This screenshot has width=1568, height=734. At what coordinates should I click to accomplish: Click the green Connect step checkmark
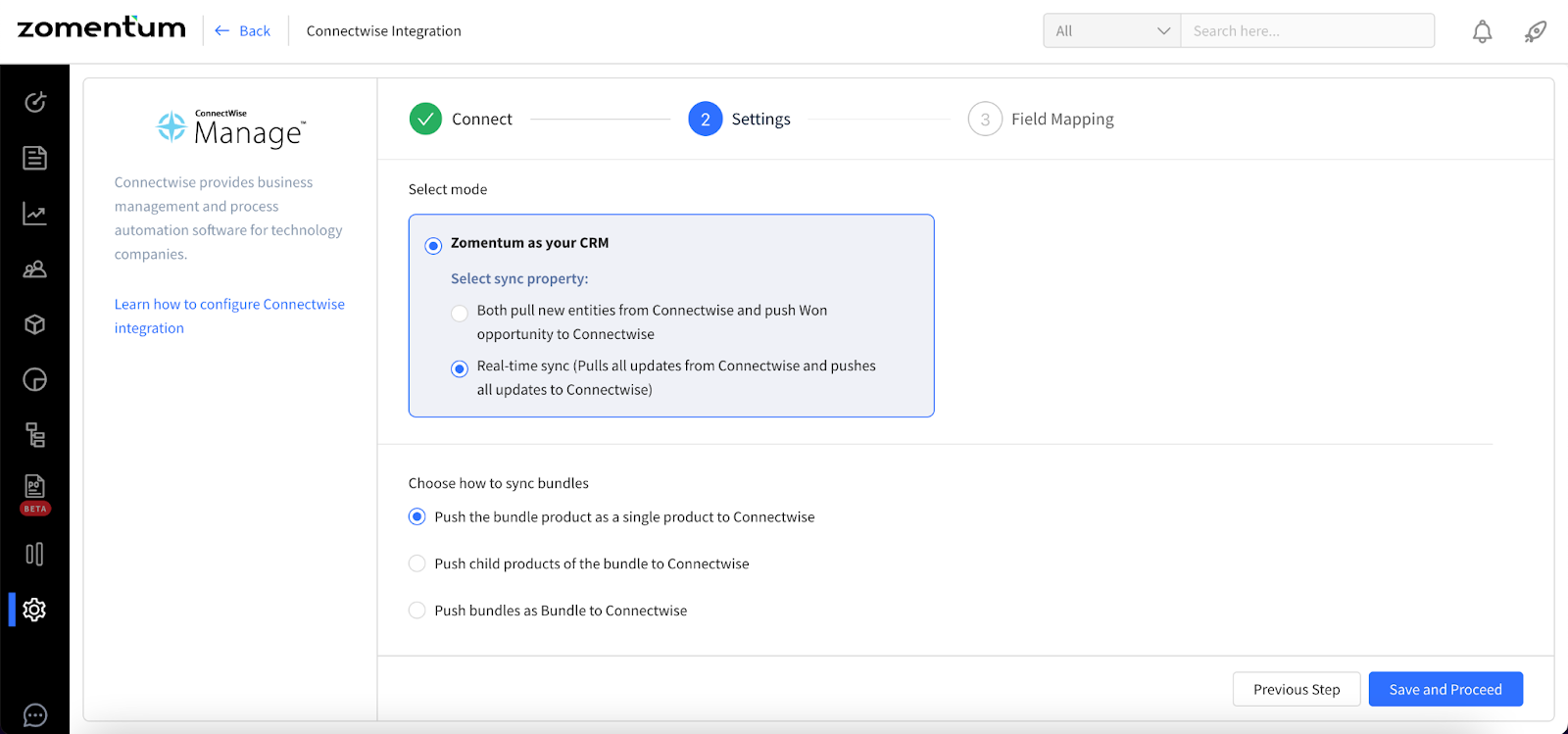point(425,119)
